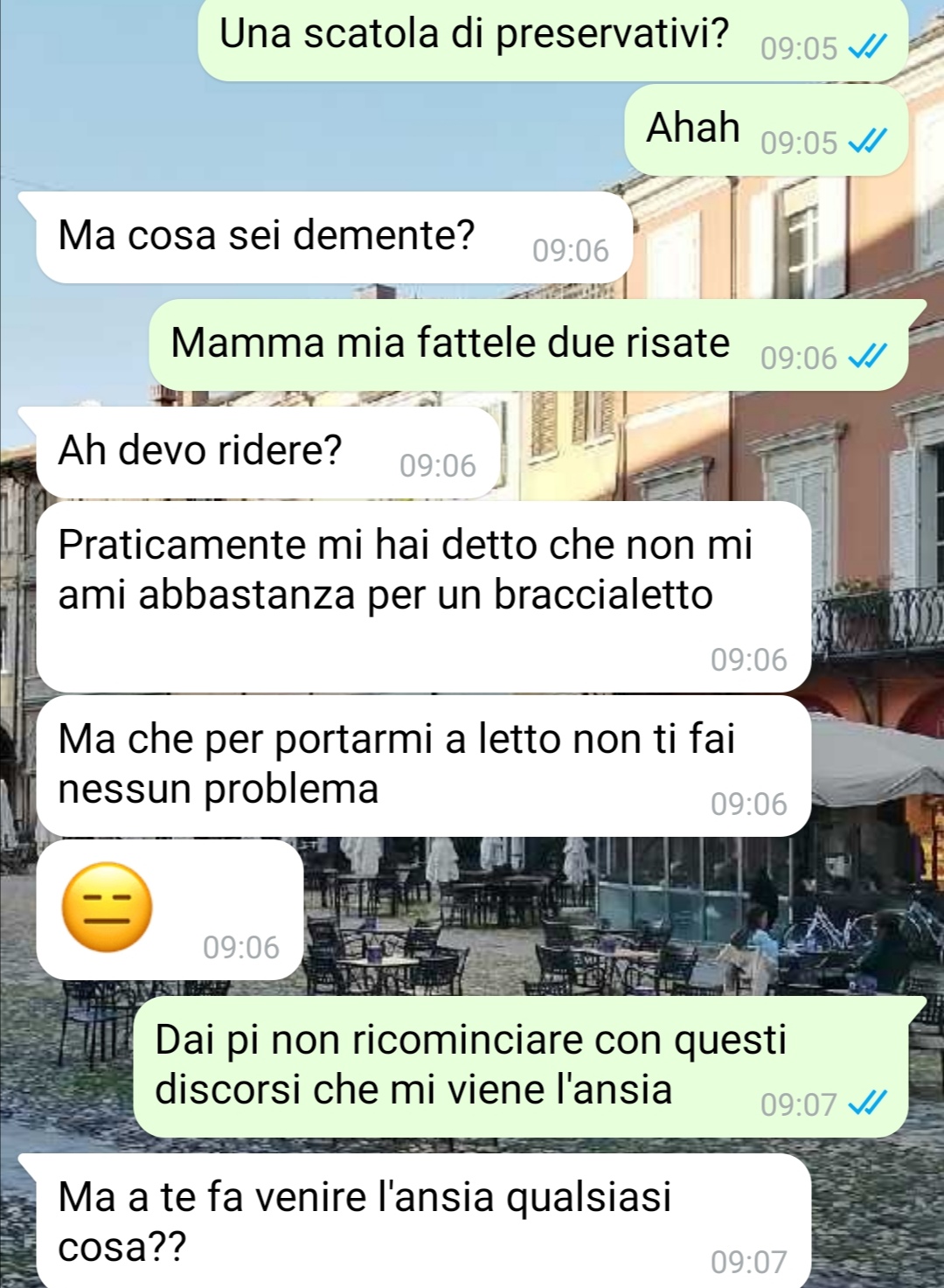Tap the 'Dai pi non ricominciare' message

coord(521,1067)
